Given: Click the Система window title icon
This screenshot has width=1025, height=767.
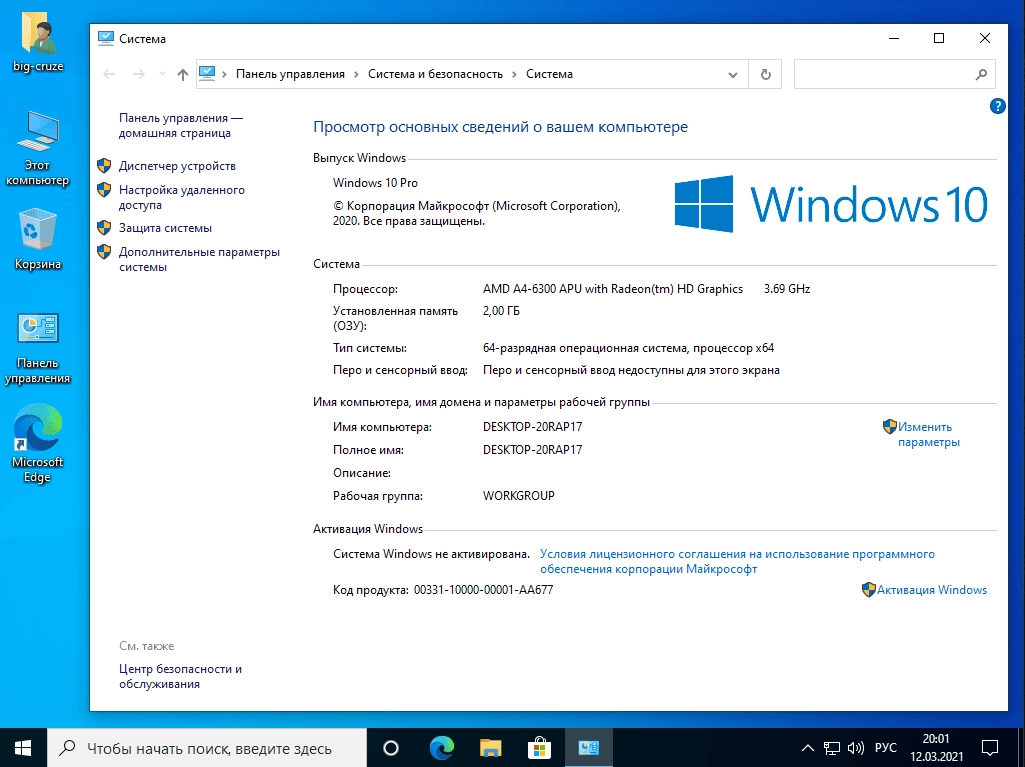Looking at the screenshot, I should 105,39.
